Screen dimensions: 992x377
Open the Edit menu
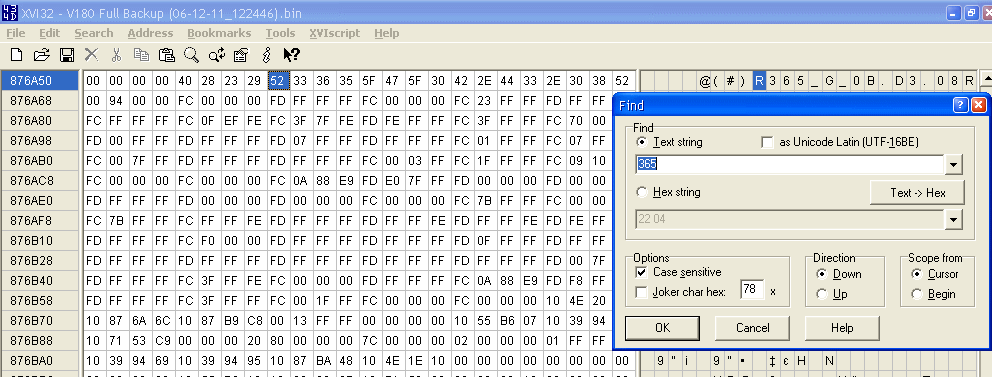(x=49, y=33)
